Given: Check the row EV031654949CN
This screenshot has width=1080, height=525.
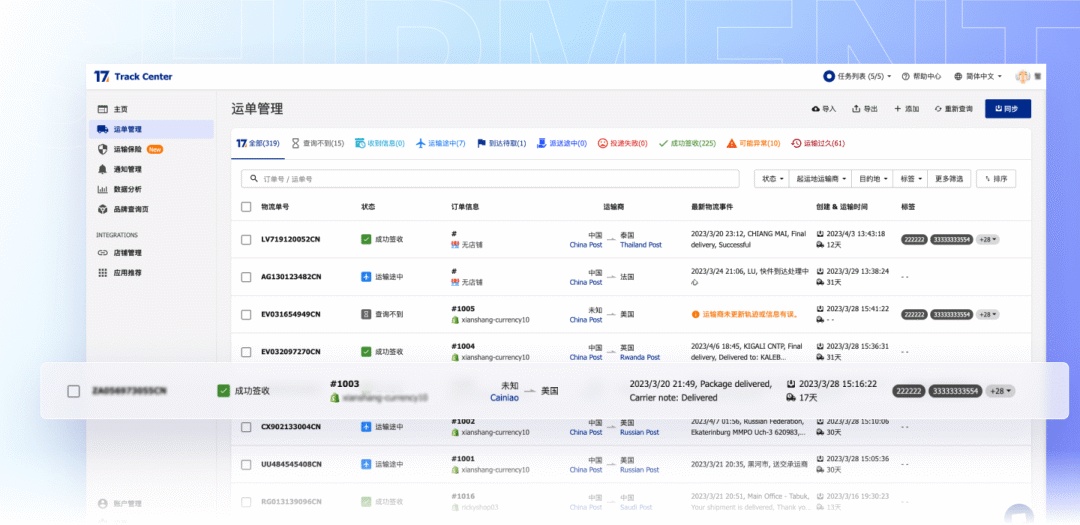Looking at the screenshot, I should click(x=246, y=314).
